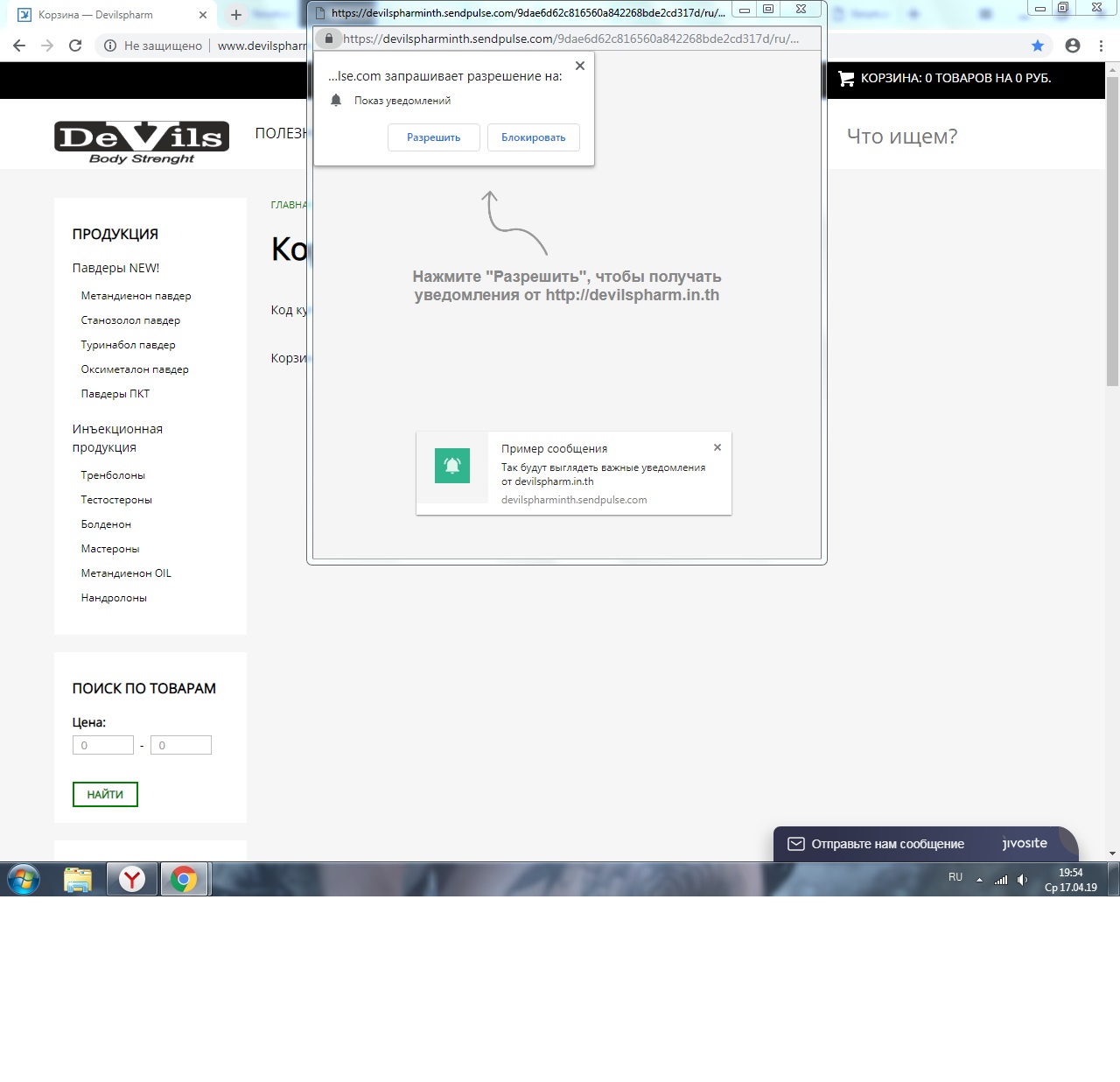Open 'Метандиенон OIL' in the sidebar
The height and width of the screenshot is (1082, 1120).
coord(126,573)
